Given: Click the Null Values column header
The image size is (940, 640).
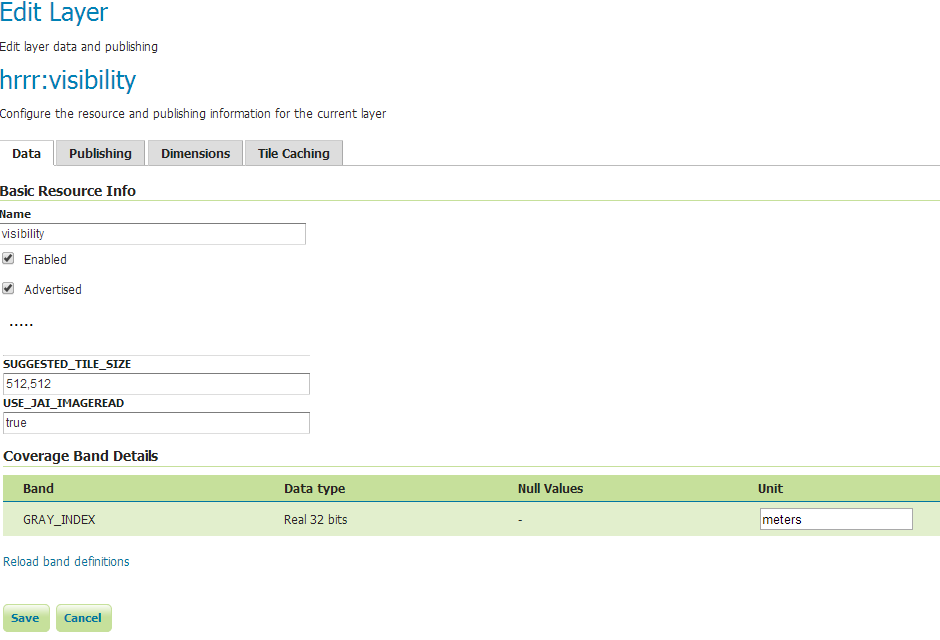Looking at the screenshot, I should pyautogui.click(x=550, y=488).
